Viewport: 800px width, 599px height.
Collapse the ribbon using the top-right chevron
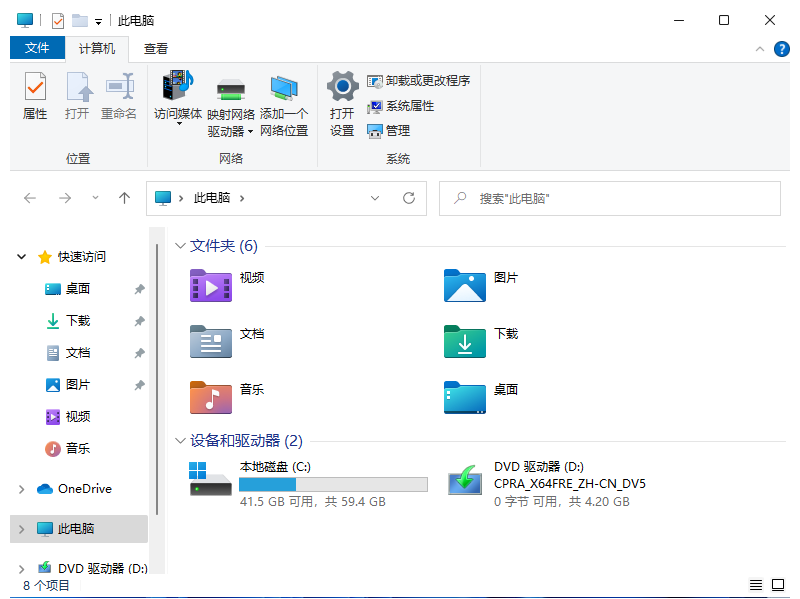click(759, 49)
